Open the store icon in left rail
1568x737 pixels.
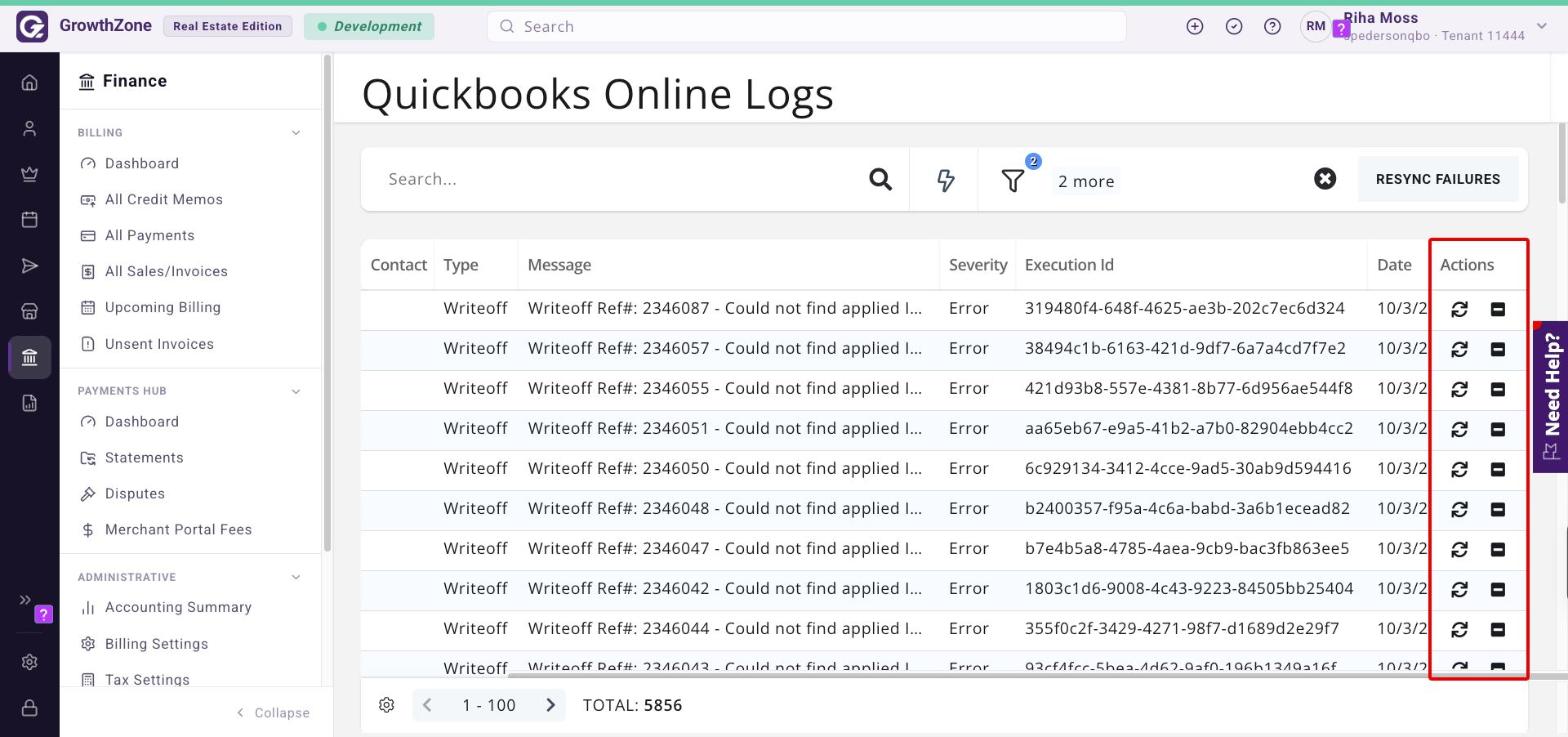pos(29,311)
